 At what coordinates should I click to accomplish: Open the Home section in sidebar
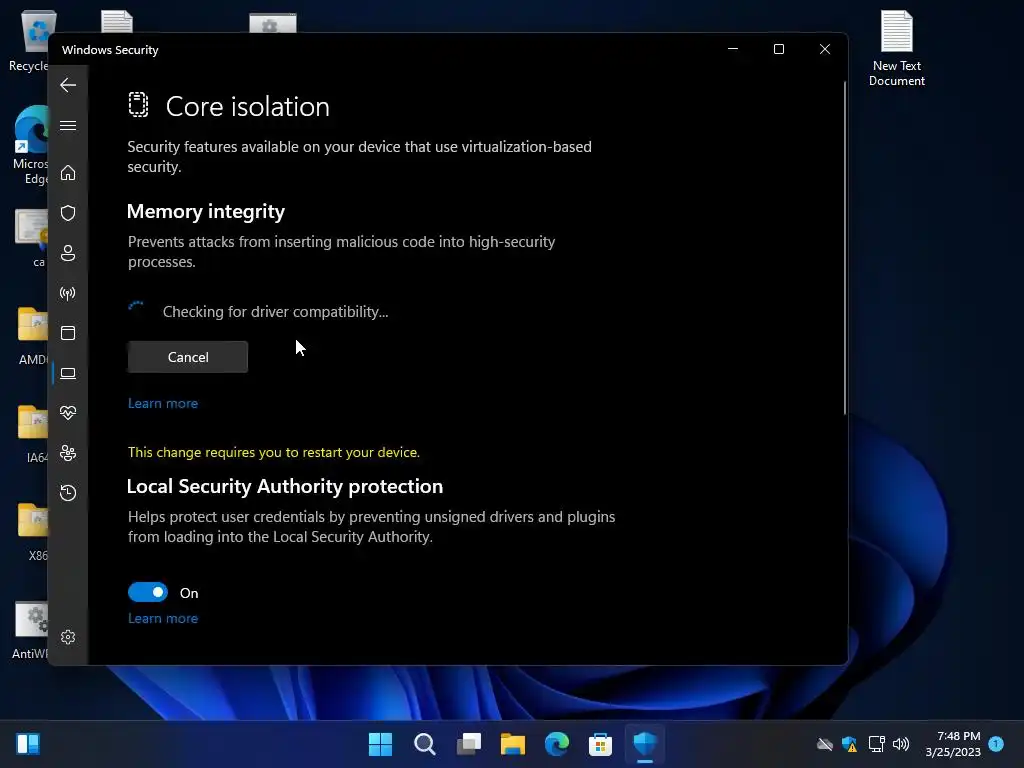pyautogui.click(x=68, y=172)
